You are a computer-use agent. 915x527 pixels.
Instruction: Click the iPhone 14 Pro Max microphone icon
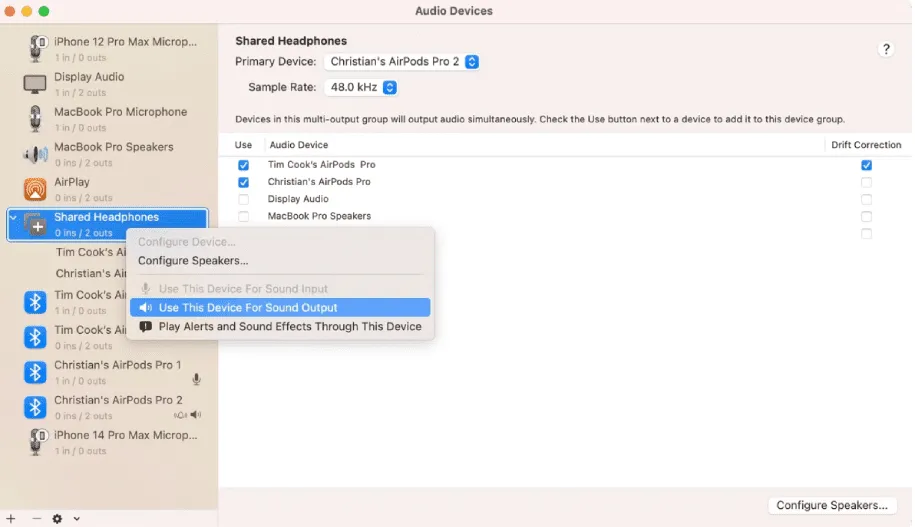pos(38,442)
